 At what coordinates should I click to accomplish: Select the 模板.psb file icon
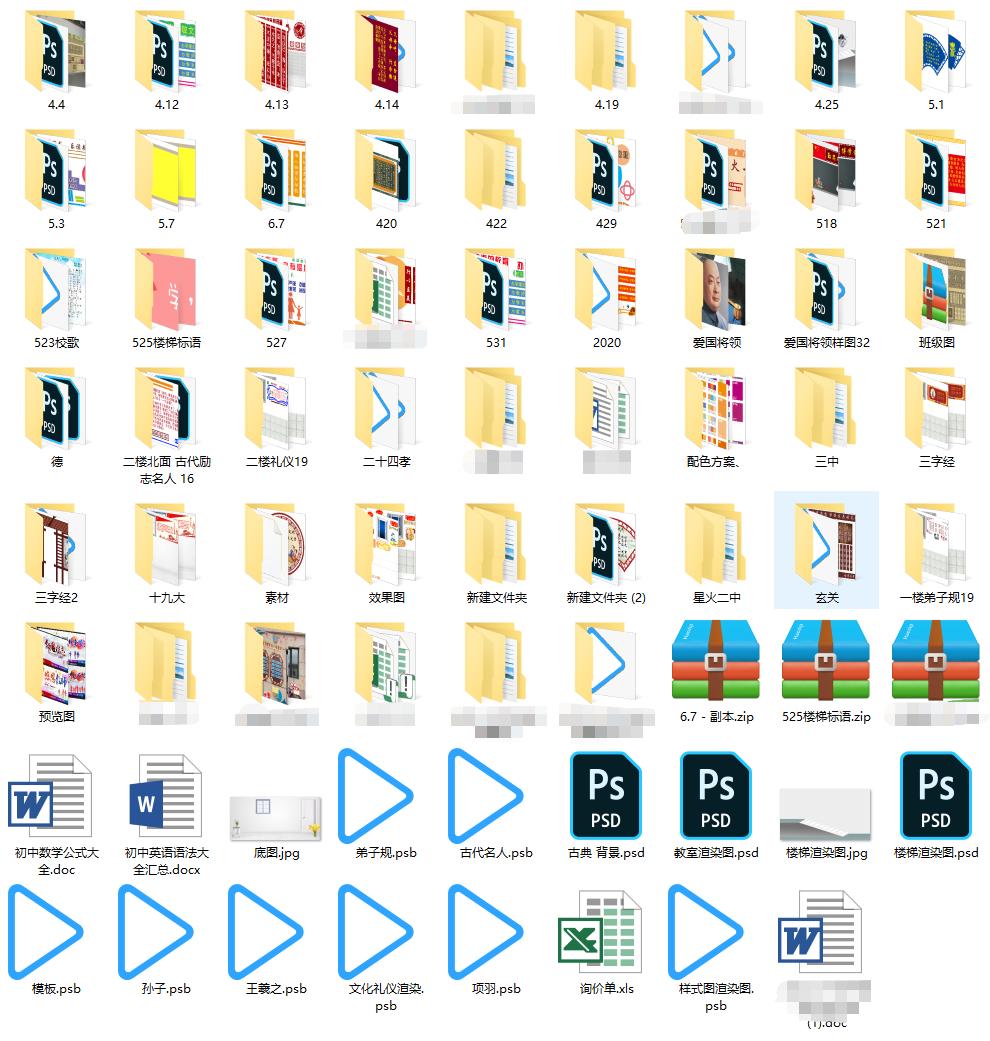pyautogui.click(x=46, y=931)
